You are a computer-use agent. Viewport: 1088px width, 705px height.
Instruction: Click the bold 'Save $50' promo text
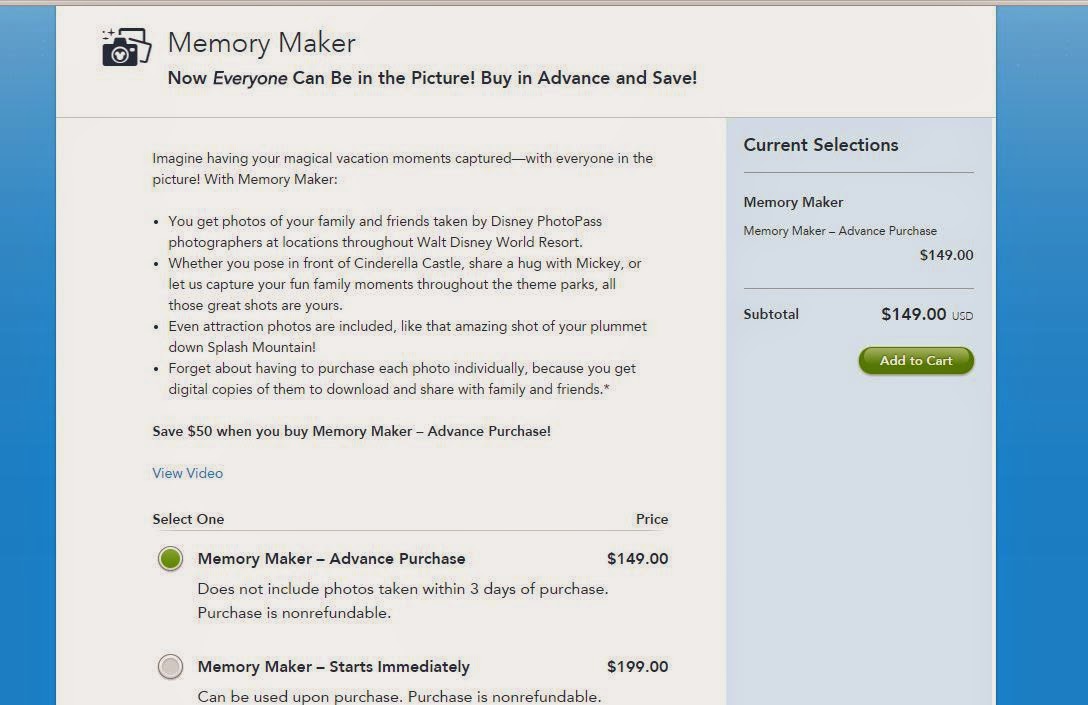[x=351, y=431]
